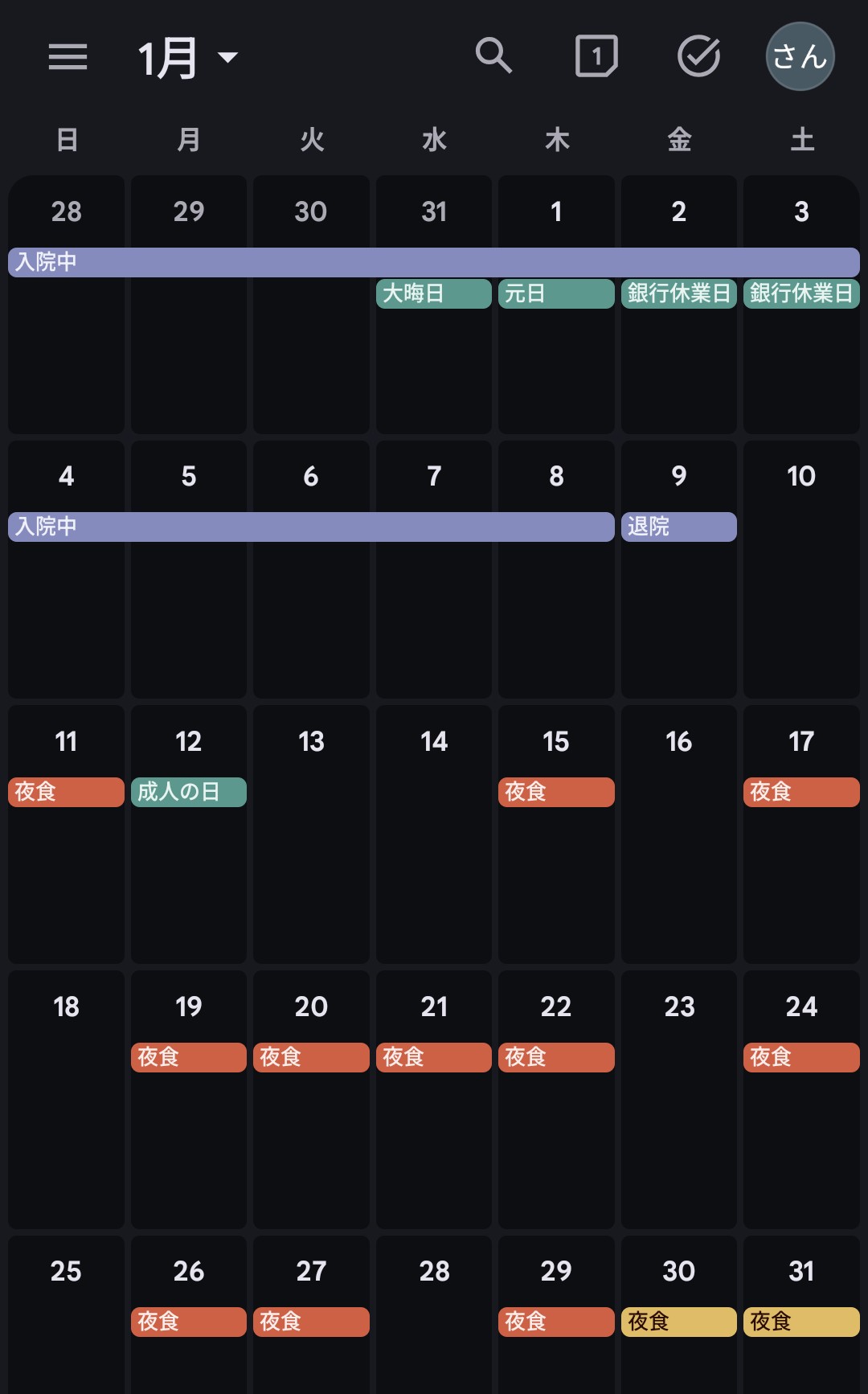Open the 元日 holiday on January 1

(555, 293)
